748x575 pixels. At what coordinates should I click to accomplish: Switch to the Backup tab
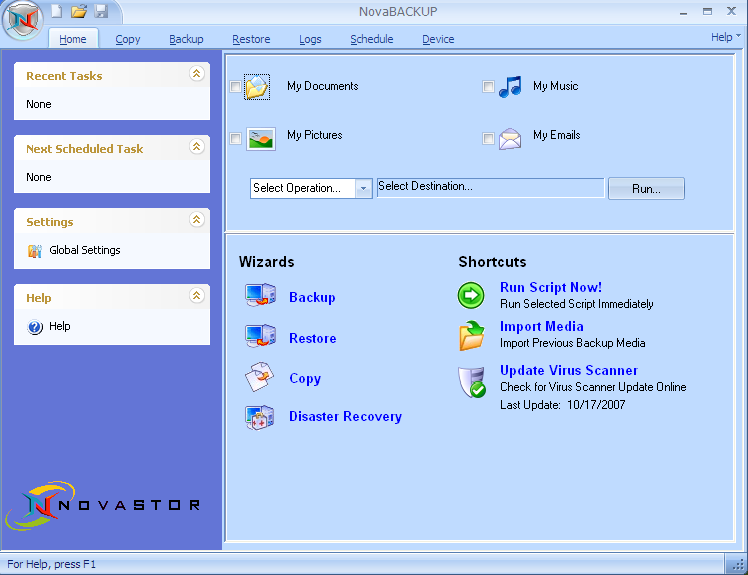pos(186,39)
